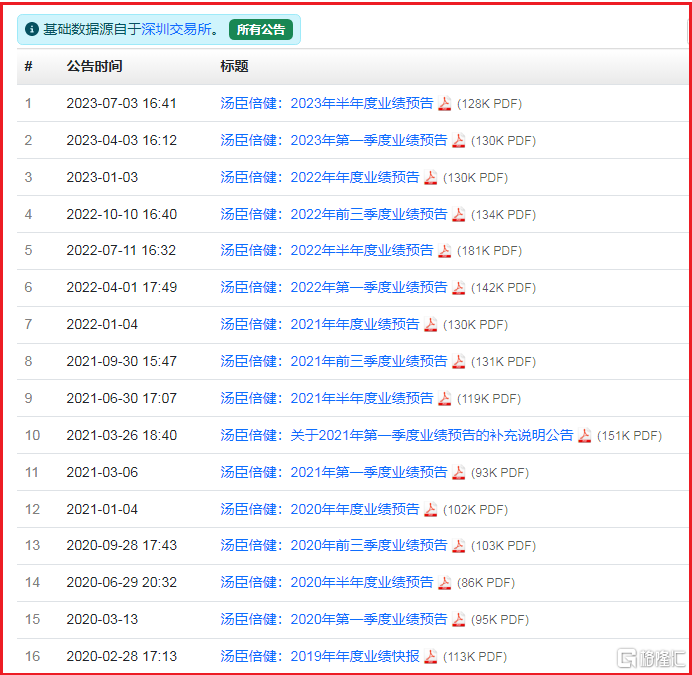Click the (151K PDF) size text
Image resolution: width=692 pixels, height=675 pixels.
(629, 437)
